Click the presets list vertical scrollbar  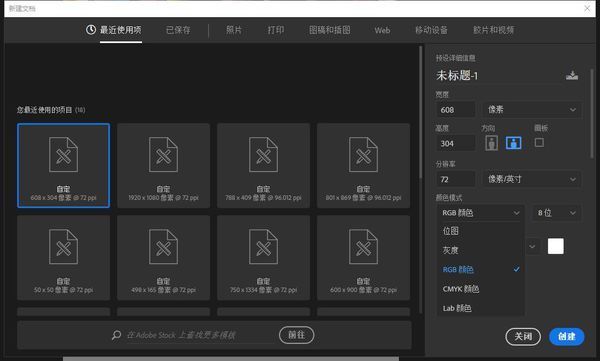pos(421,113)
